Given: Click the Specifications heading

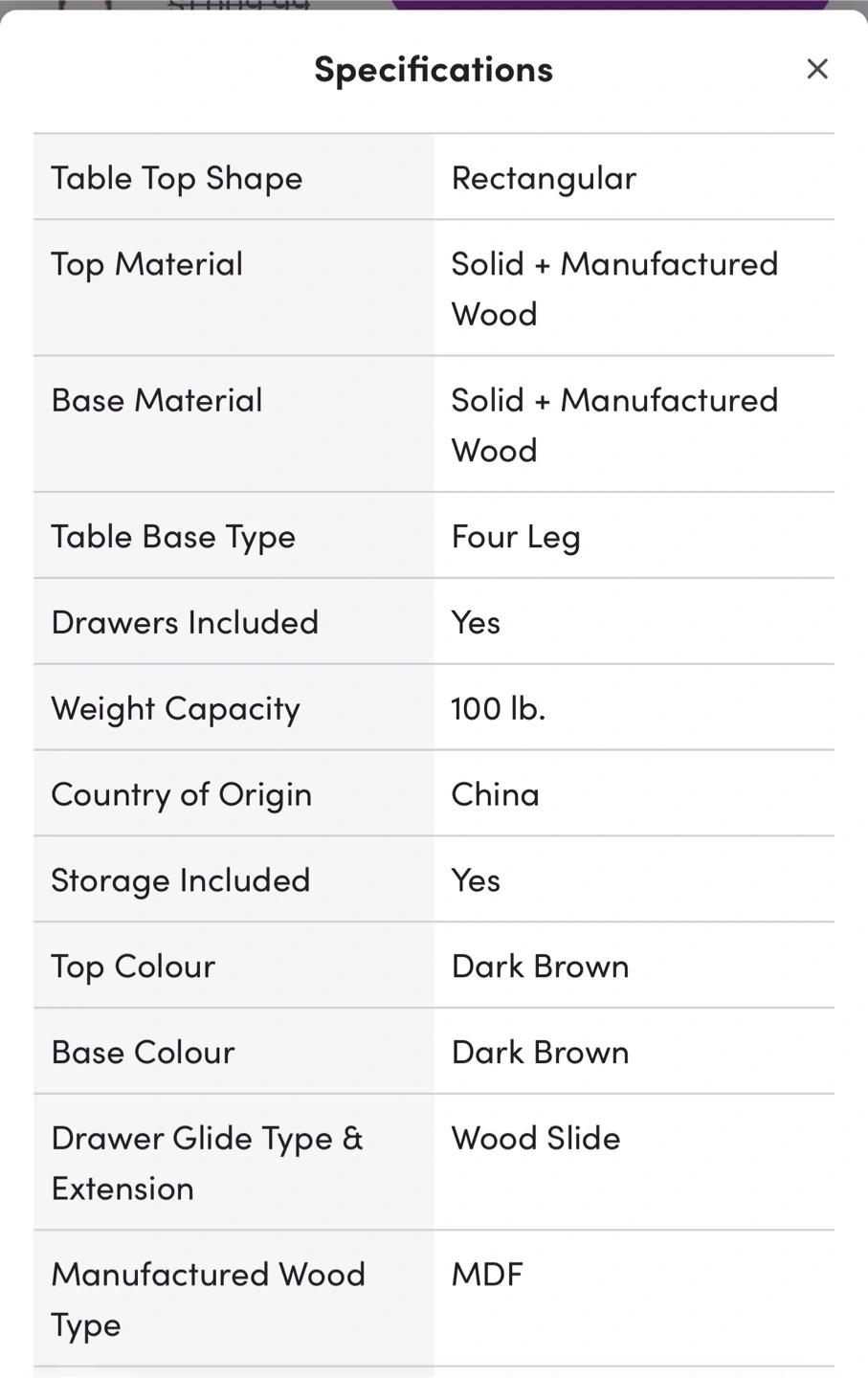Looking at the screenshot, I should pyautogui.click(x=434, y=69).
